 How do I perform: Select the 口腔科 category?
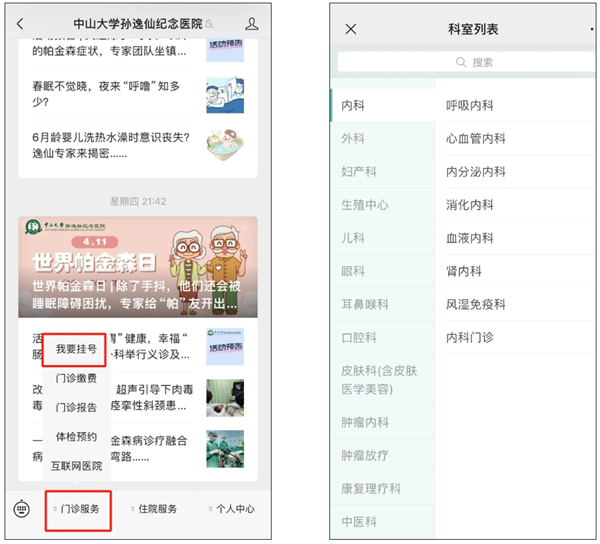coord(383,337)
